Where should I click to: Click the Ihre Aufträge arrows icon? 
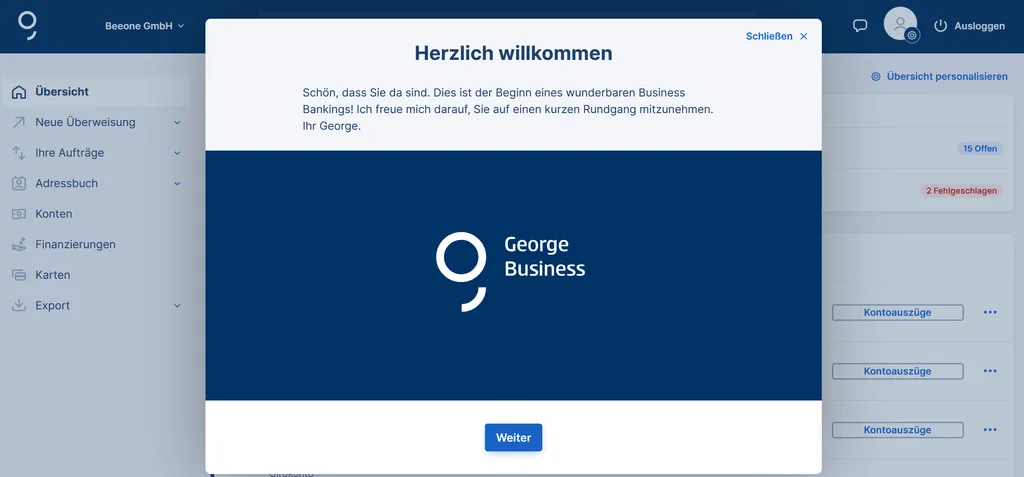[19, 153]
